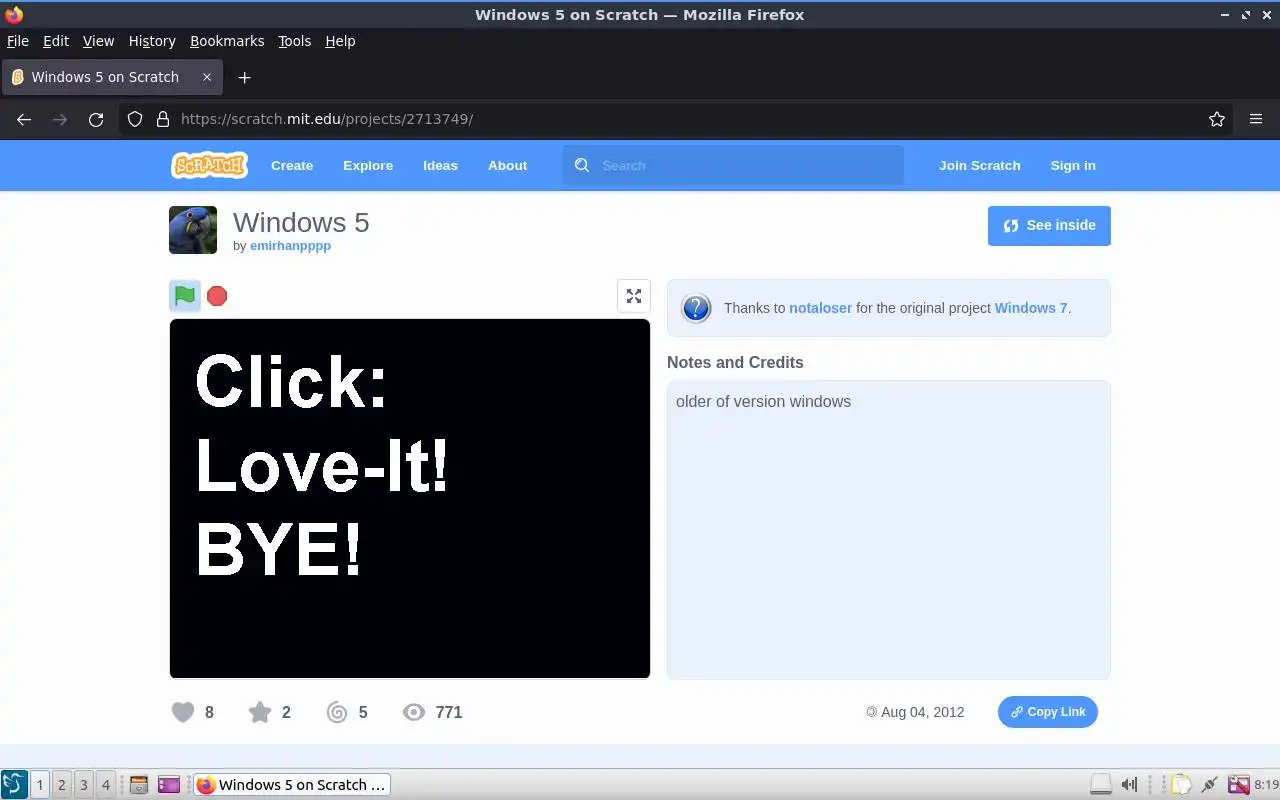The image size is (1280, 800).
Task: Click the Copy Link button
Action: [1048, 712]
